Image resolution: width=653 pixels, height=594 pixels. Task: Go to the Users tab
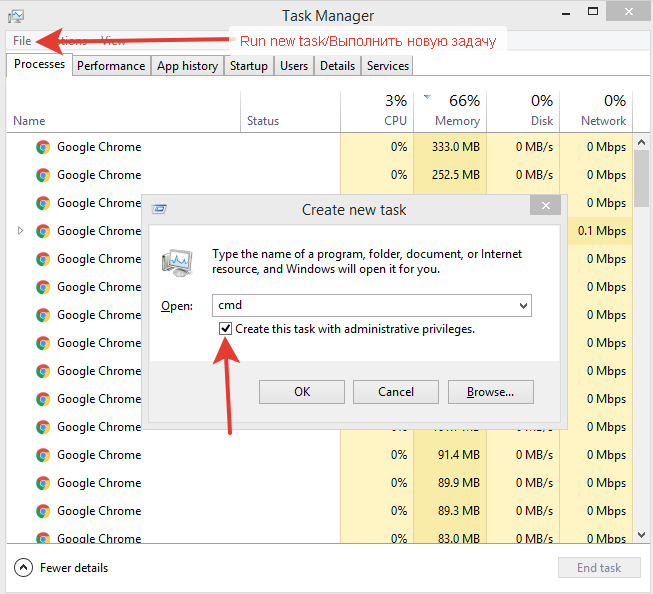[294, 66]
